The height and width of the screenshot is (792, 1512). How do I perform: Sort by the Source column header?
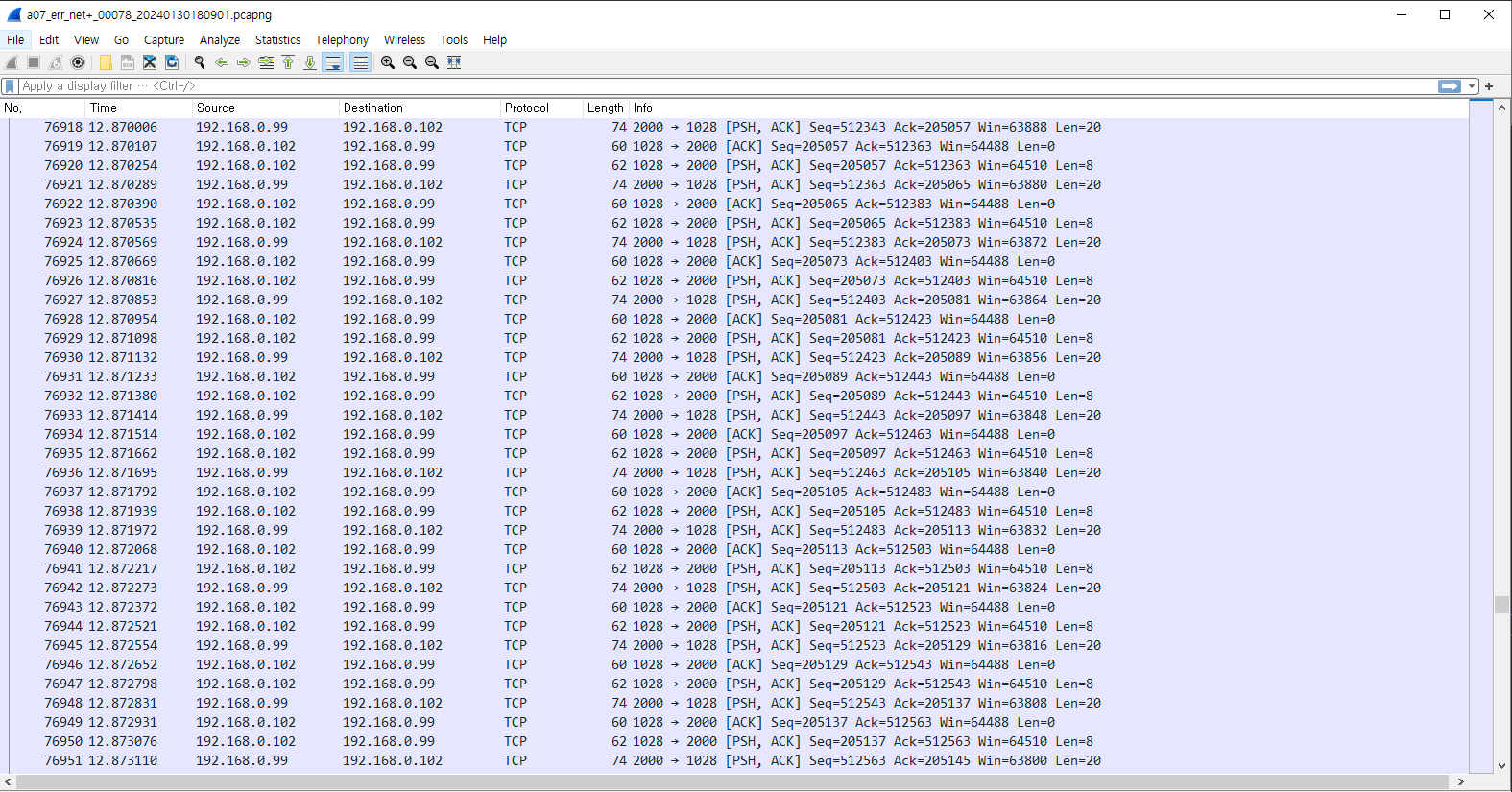[266, 108]
